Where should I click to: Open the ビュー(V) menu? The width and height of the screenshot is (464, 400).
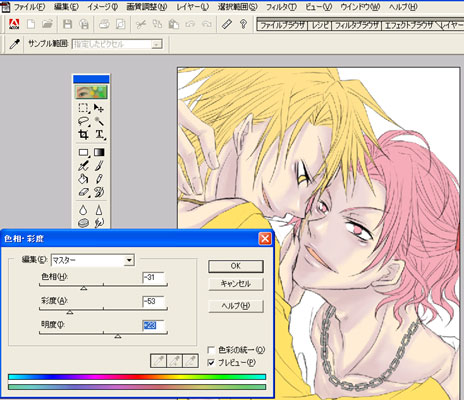319,6
